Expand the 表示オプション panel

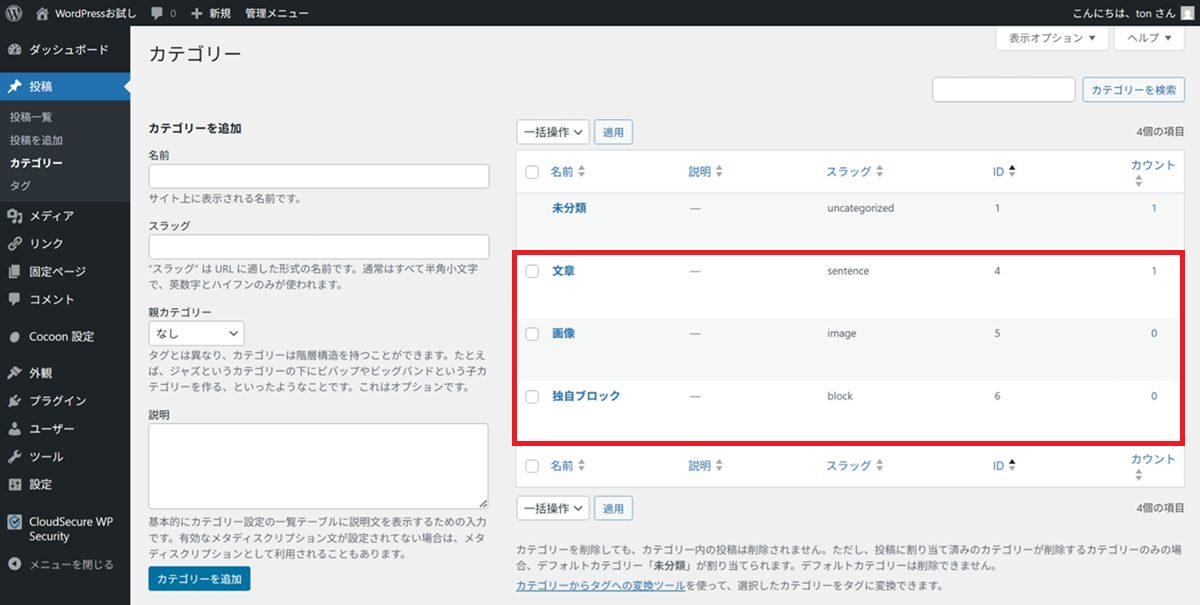coord(1051,38)
